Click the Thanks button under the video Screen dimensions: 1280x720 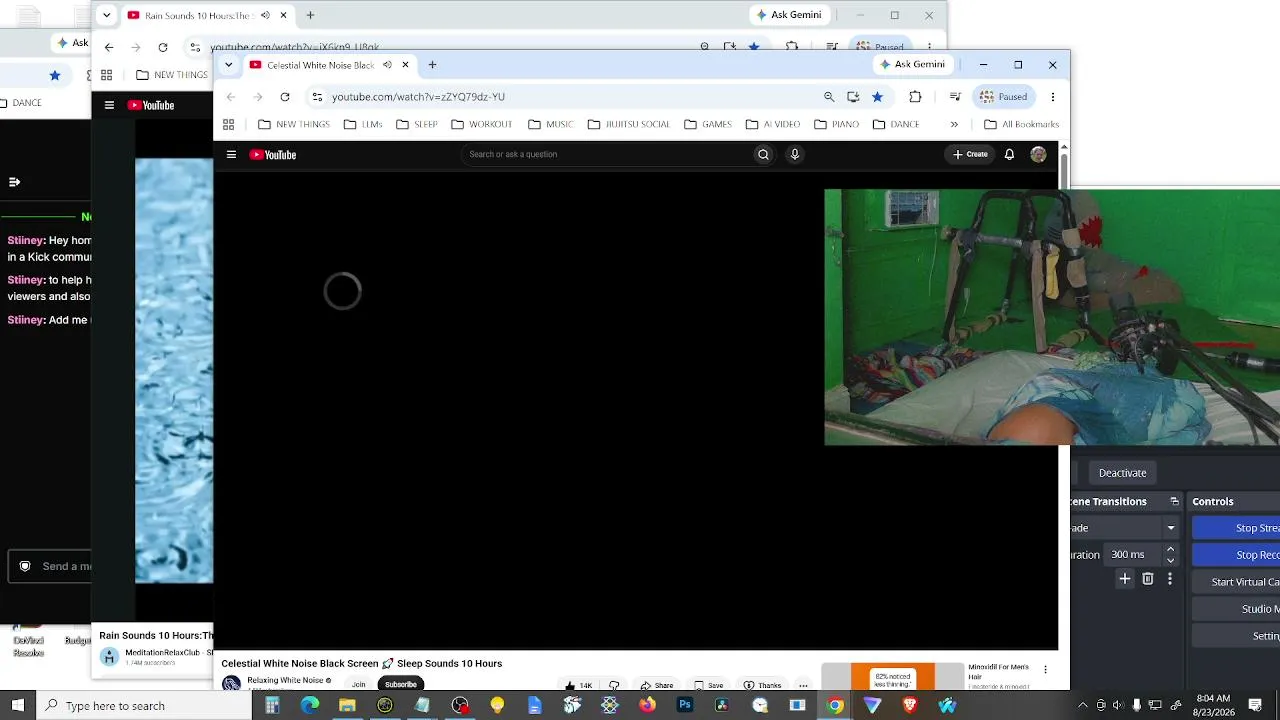click(762, 686)
